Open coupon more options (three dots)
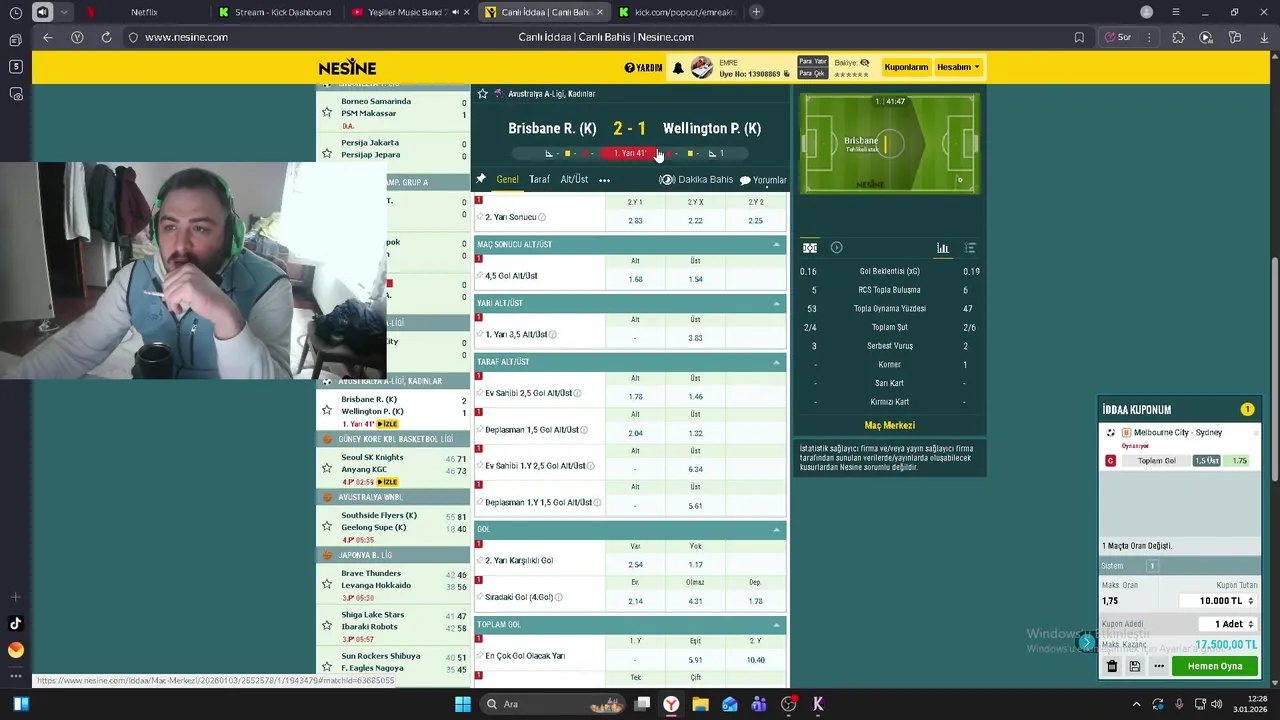Viewport: 1280px width, 720px height. (x=1159, y=666)
